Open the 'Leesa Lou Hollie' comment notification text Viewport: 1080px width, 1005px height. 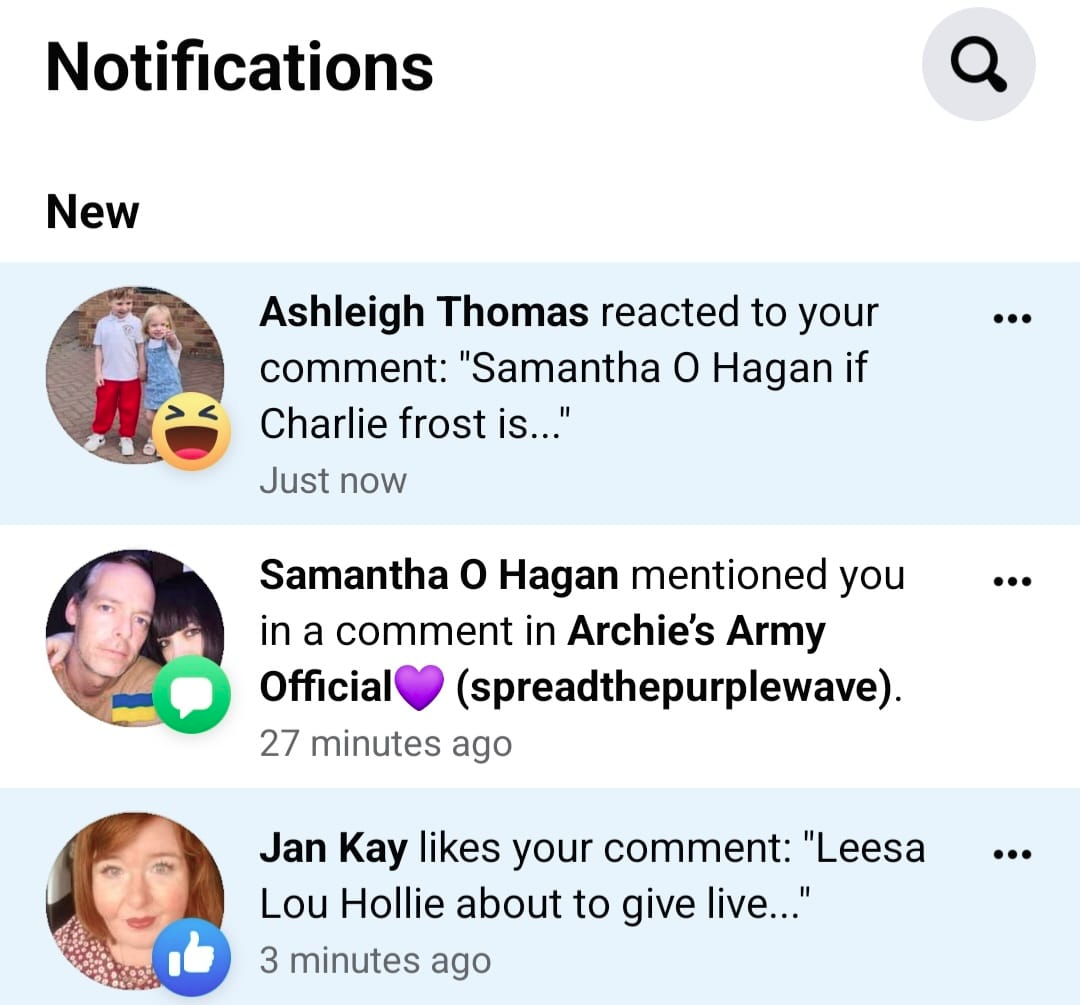pos(592,876)
